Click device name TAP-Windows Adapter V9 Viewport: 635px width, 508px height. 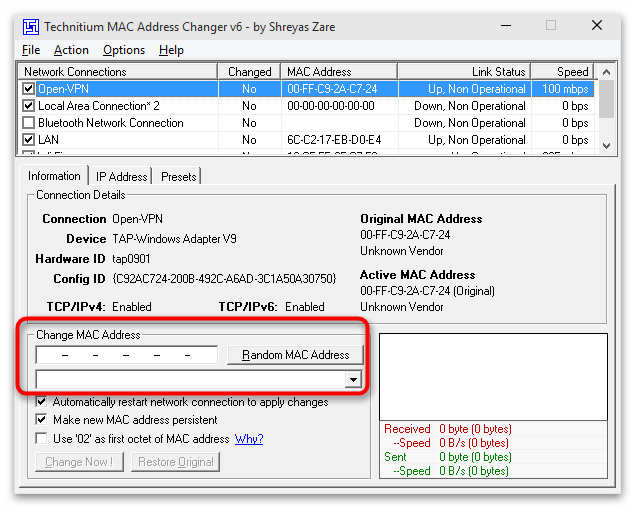(x=174, y=239)
